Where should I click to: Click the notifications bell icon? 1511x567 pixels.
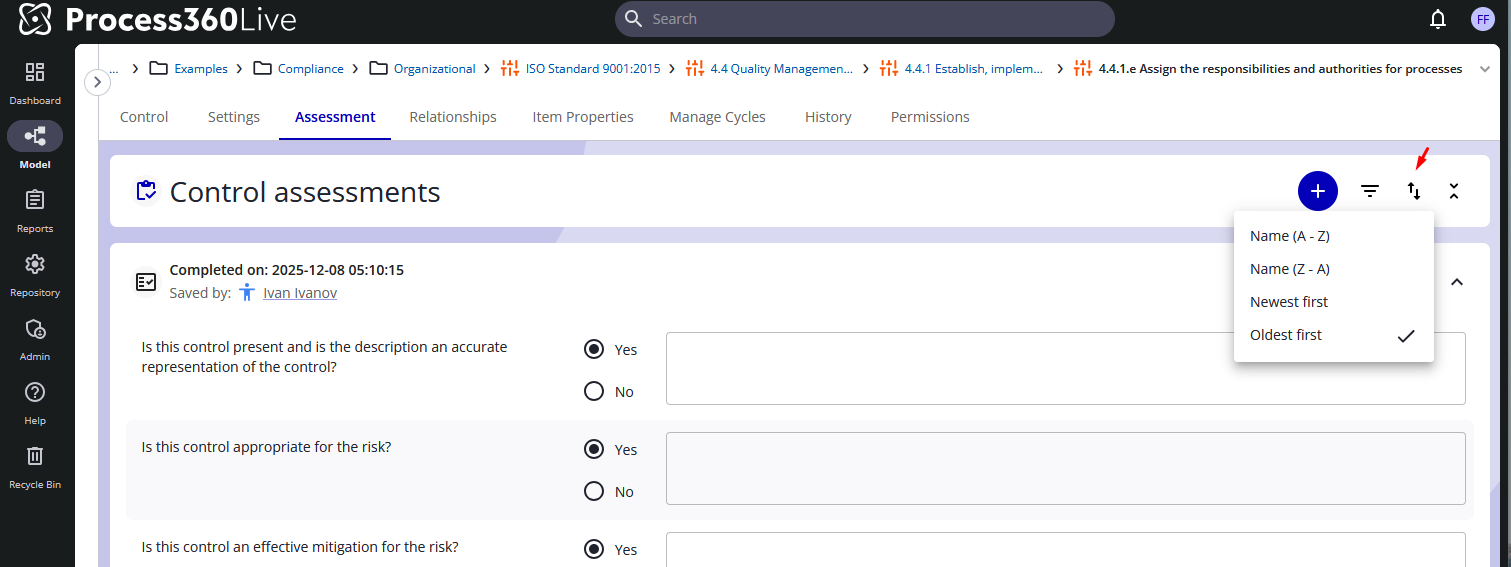[1438, 19]
